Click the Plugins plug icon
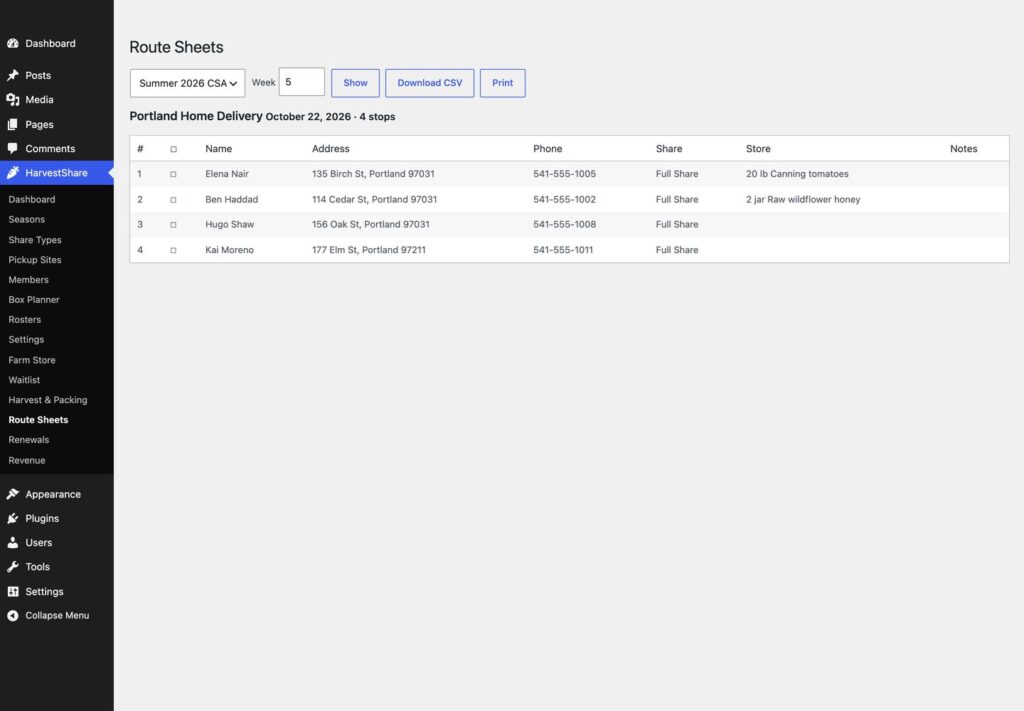The width and height of the screenshot is (1024, 711). [12, 518]
